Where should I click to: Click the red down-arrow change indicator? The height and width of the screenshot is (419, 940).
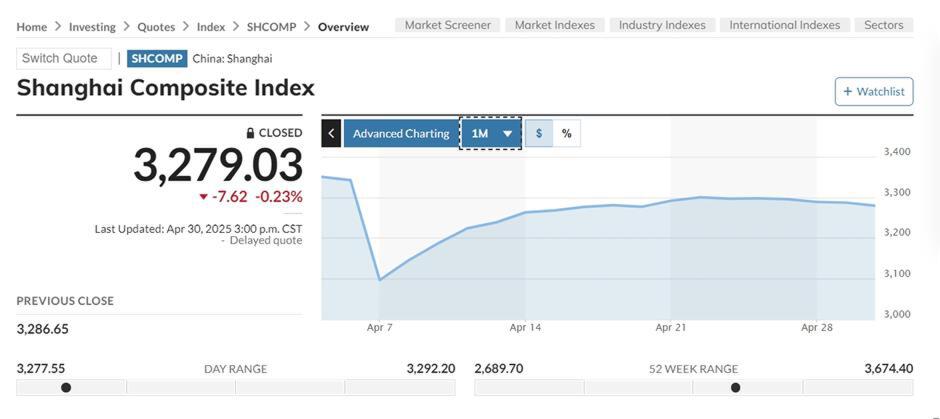click(204, 197)
